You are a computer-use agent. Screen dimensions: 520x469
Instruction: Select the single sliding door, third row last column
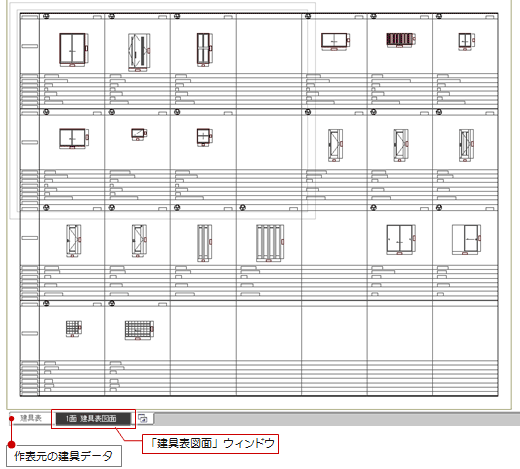click(466, 239)
